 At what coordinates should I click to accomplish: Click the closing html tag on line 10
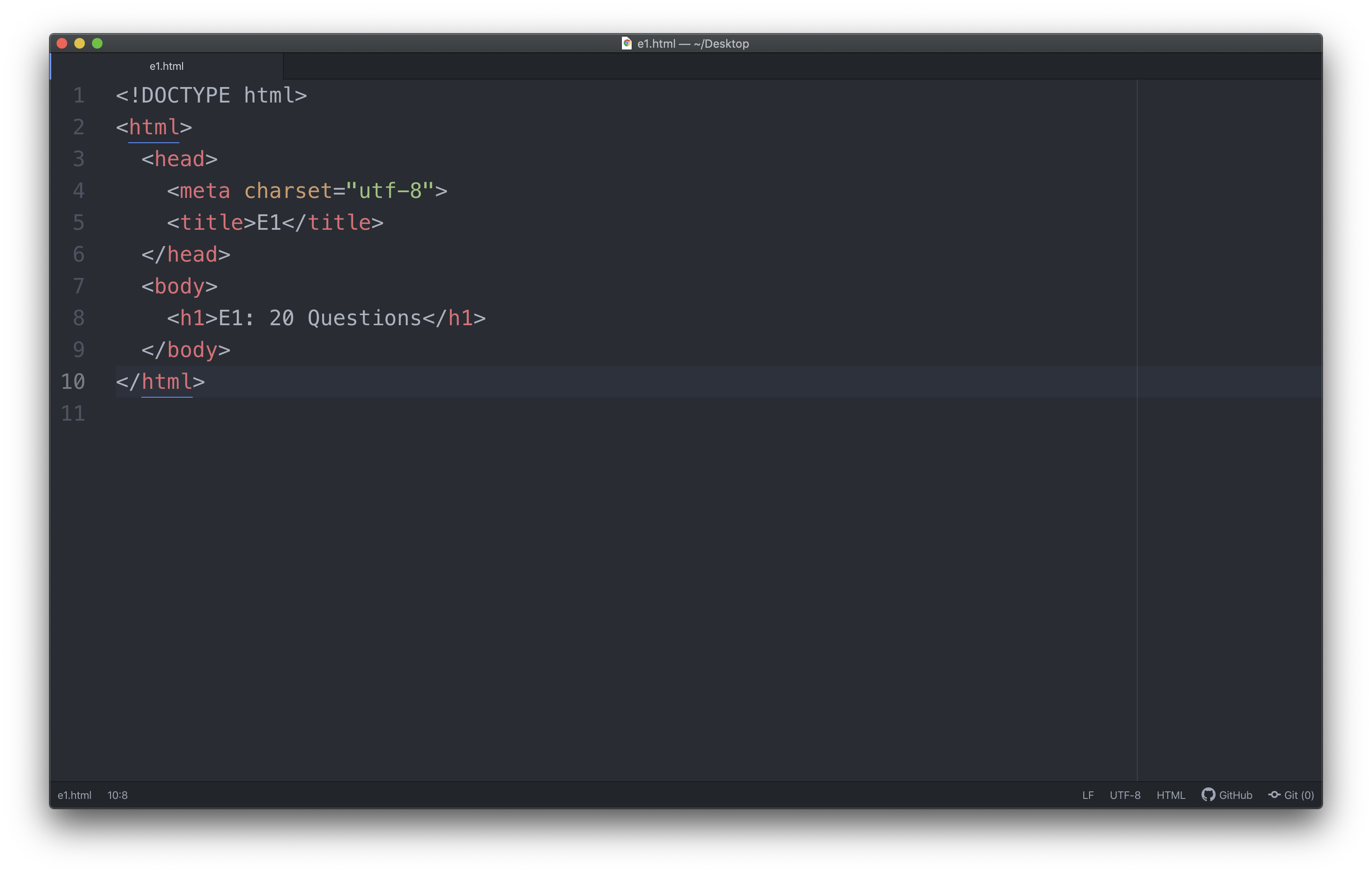click(x=160, y=382)
